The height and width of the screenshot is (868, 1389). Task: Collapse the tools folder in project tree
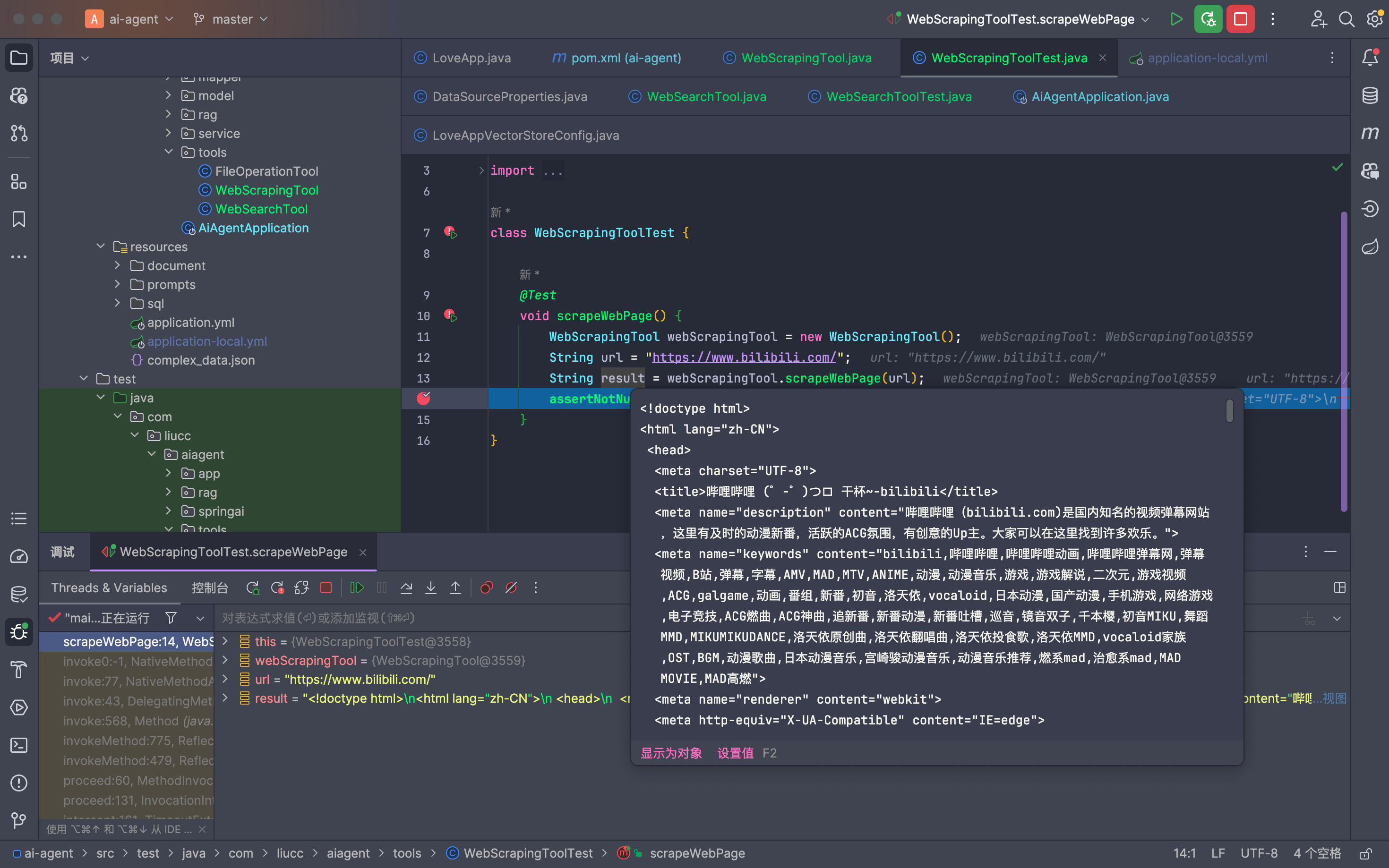[x=168, y=152]
